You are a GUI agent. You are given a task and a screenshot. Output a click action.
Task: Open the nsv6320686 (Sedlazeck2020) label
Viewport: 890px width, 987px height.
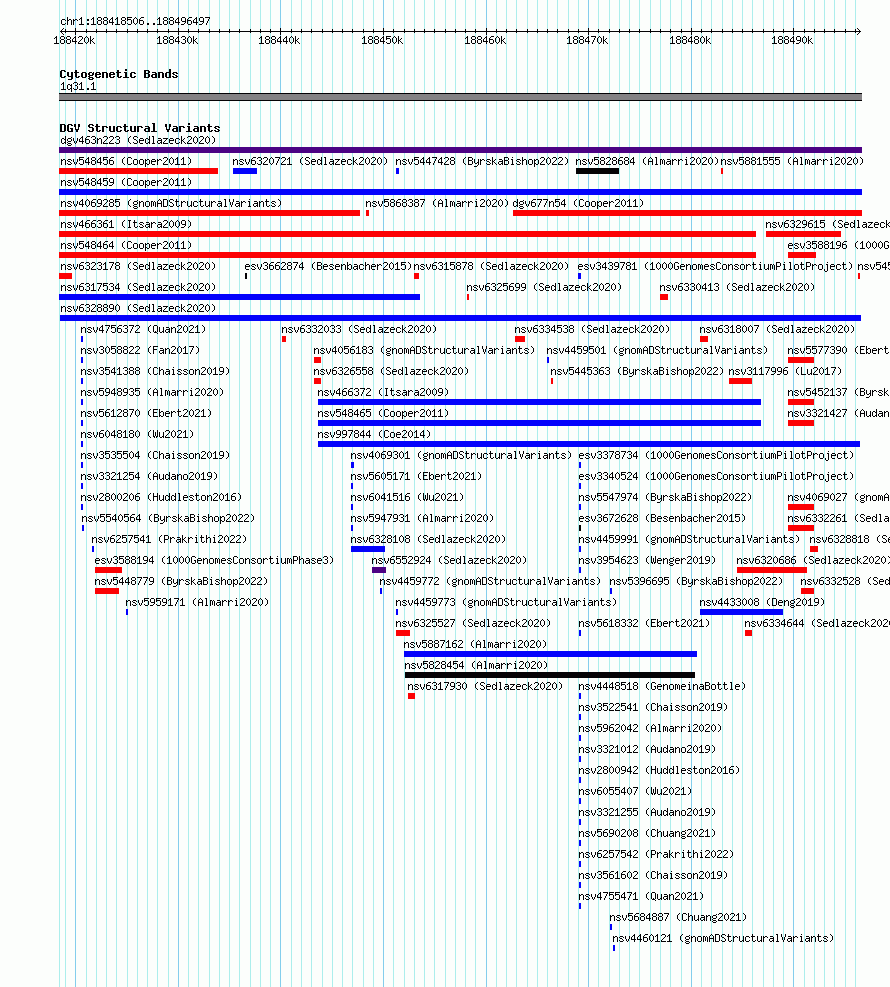(x=813, y=560)
